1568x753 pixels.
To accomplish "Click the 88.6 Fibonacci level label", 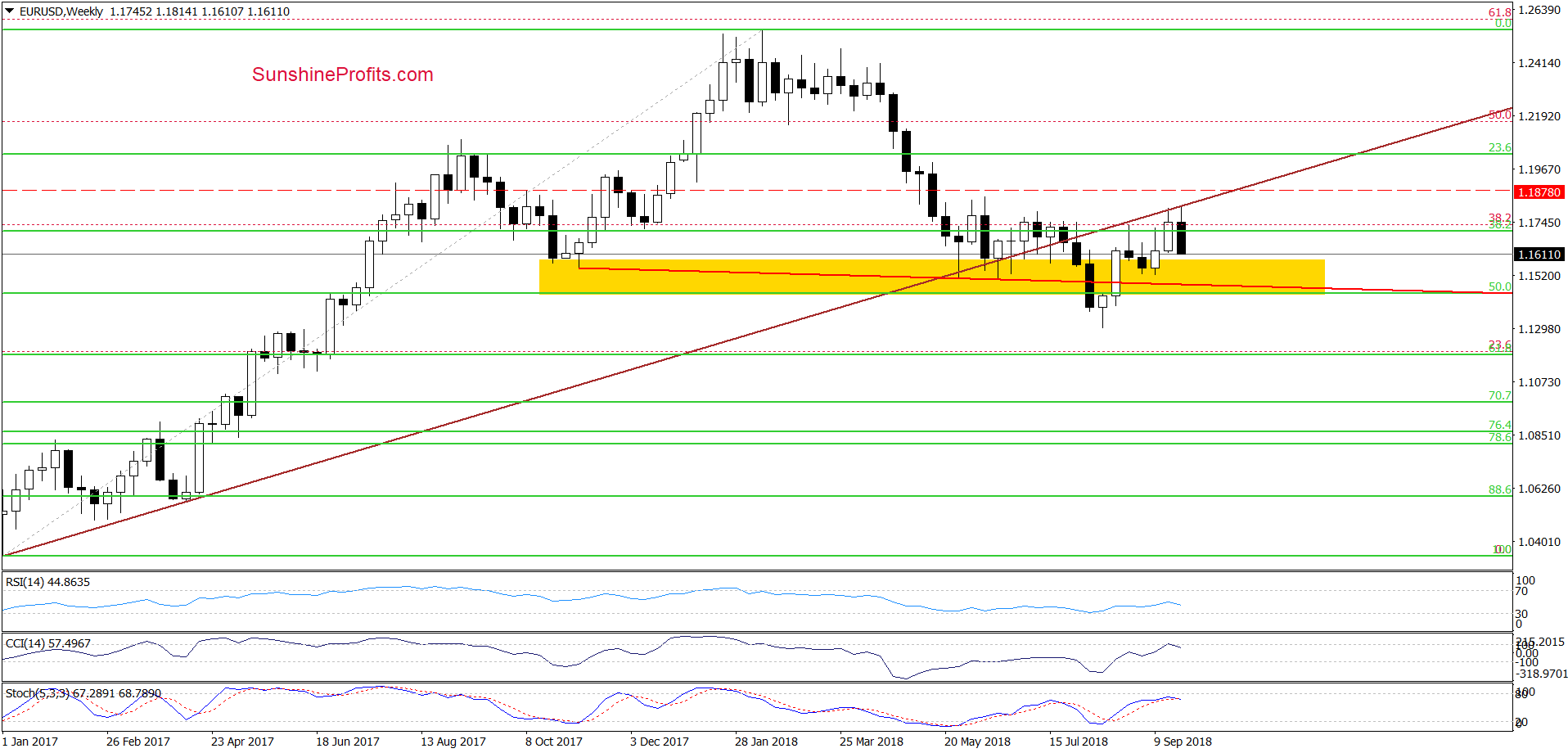I will 1500,489.
